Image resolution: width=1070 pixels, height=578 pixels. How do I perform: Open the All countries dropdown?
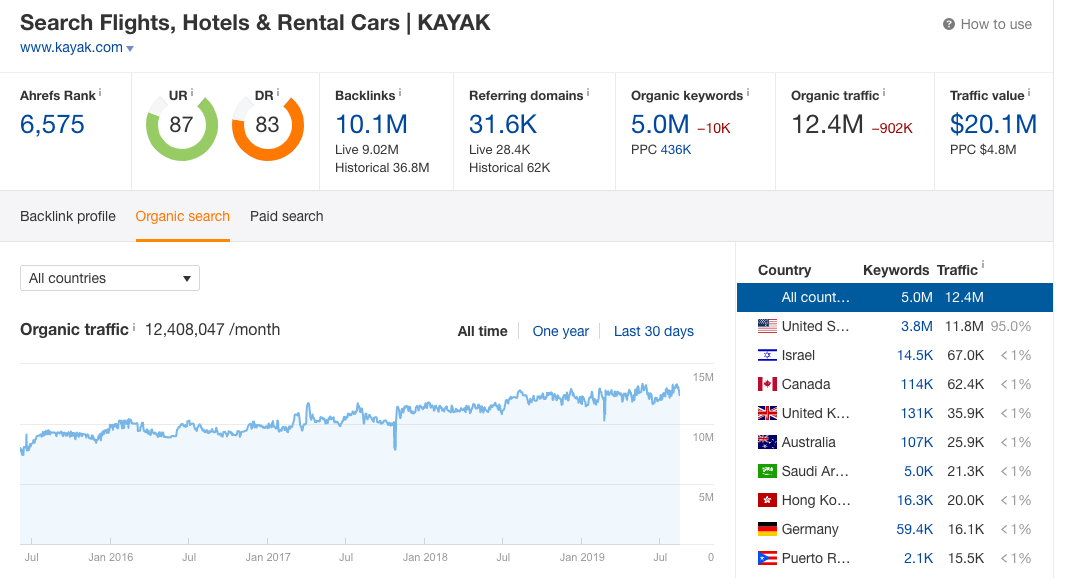tap(109, 278)
